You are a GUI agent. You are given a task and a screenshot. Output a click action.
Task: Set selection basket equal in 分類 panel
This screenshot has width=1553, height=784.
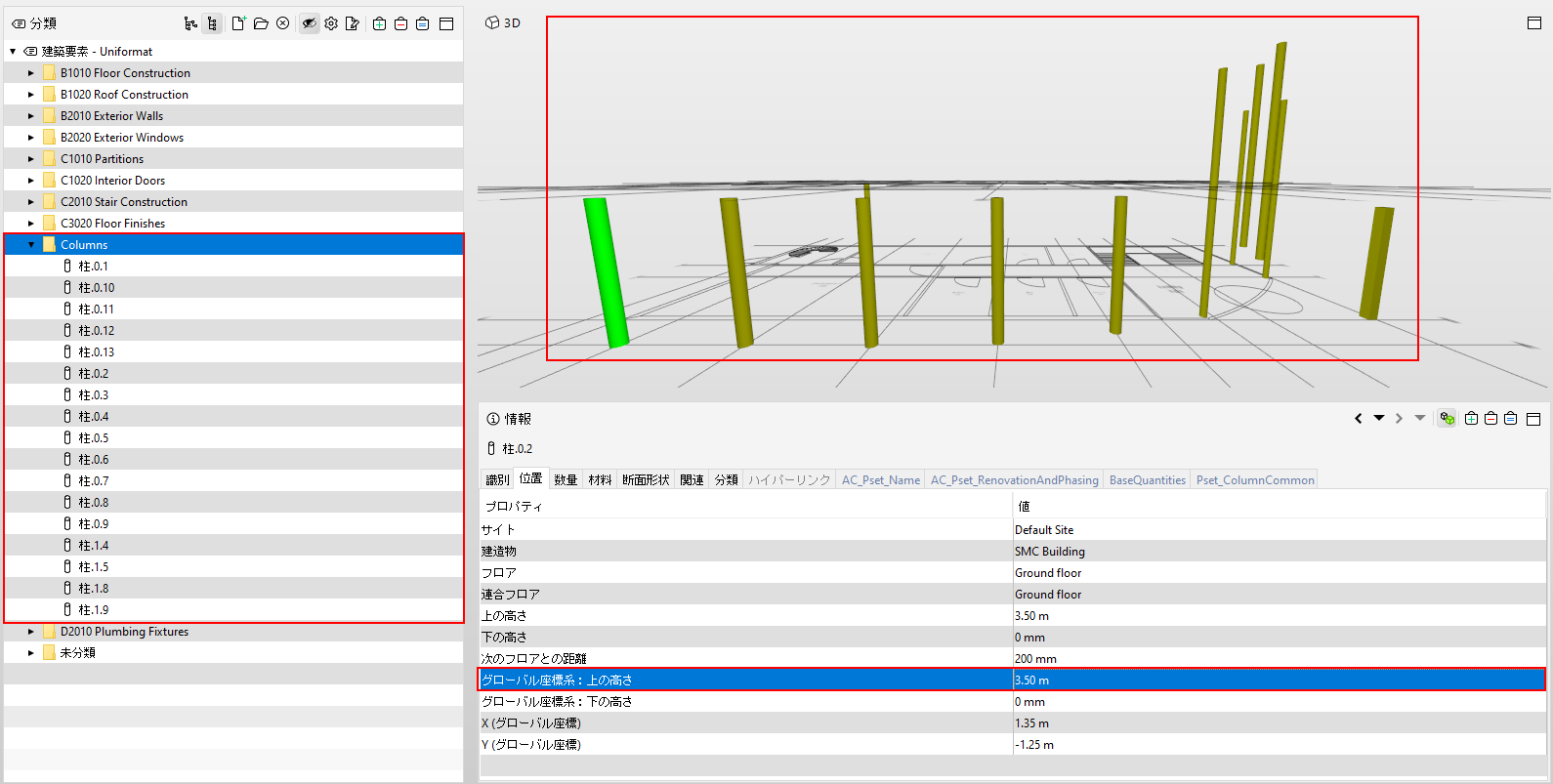[422, 23]
